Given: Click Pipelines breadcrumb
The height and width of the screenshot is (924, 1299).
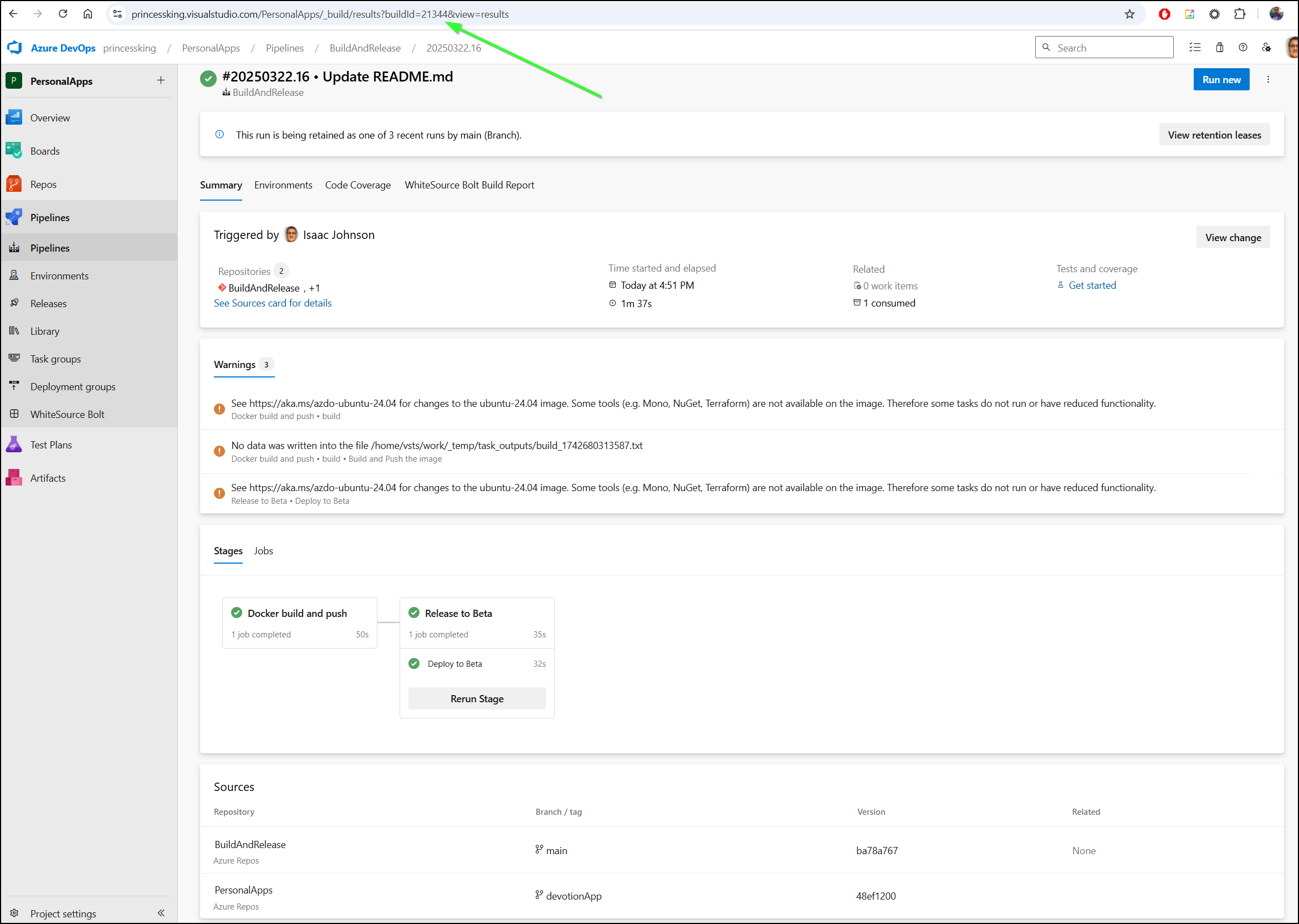Looking at the screenshot, I should click(x=284, y=48).
